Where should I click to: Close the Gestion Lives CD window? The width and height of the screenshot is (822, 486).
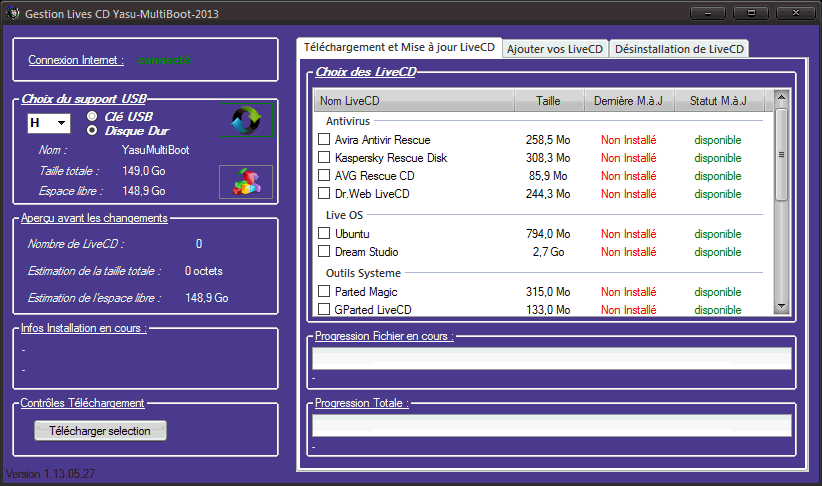[x=795, y=13]
